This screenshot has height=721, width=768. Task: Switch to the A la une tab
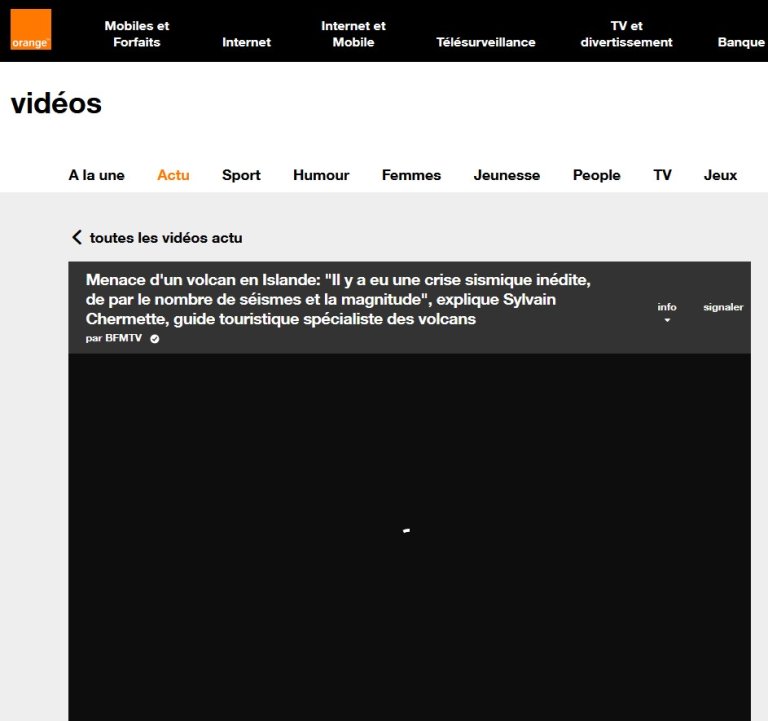(x=97, y=175)
